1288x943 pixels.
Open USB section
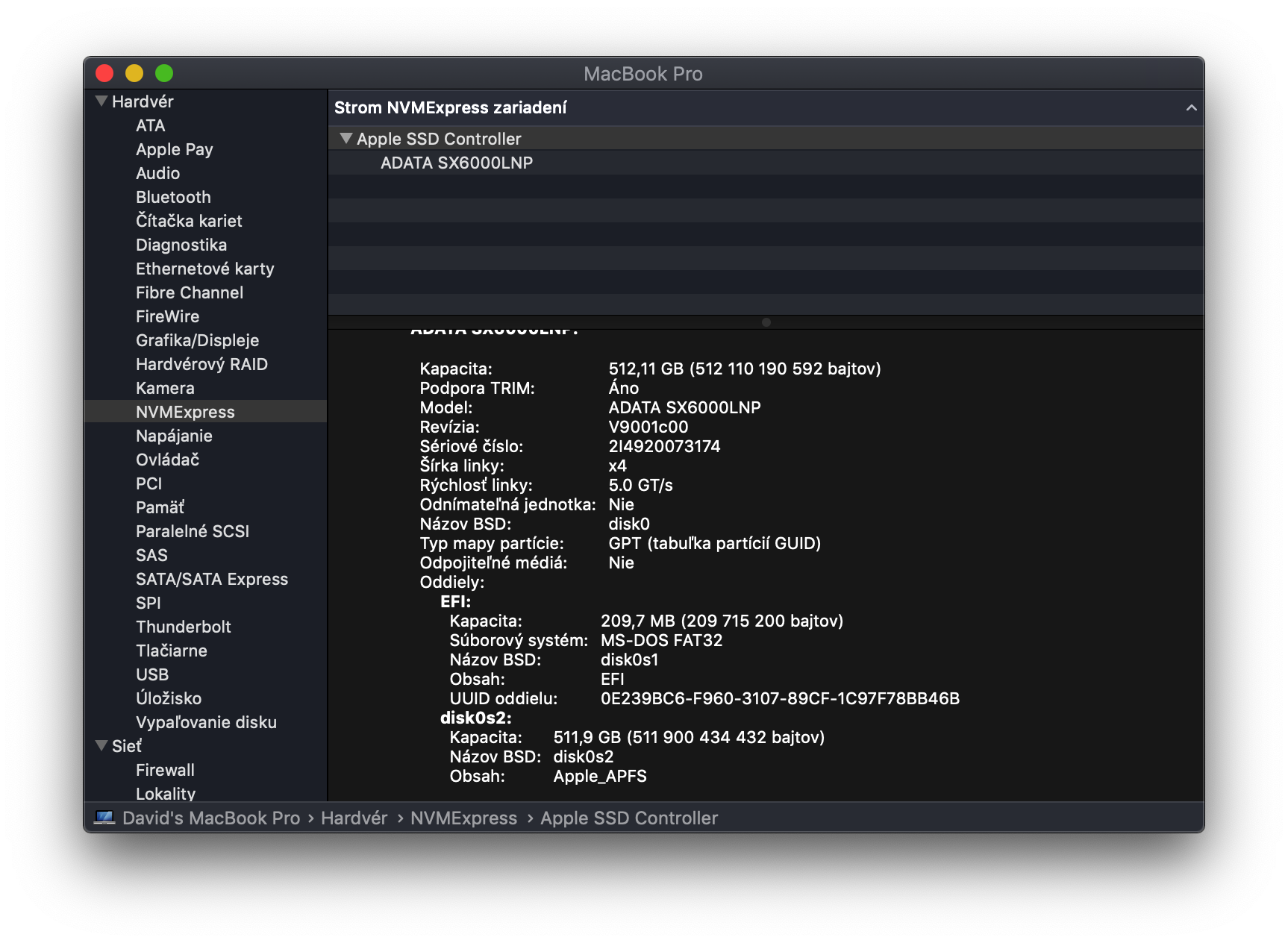152,674
